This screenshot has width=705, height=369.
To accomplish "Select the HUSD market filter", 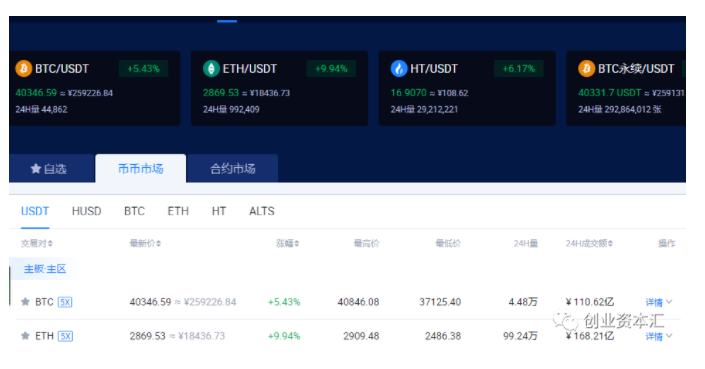I will coord(86,211).
